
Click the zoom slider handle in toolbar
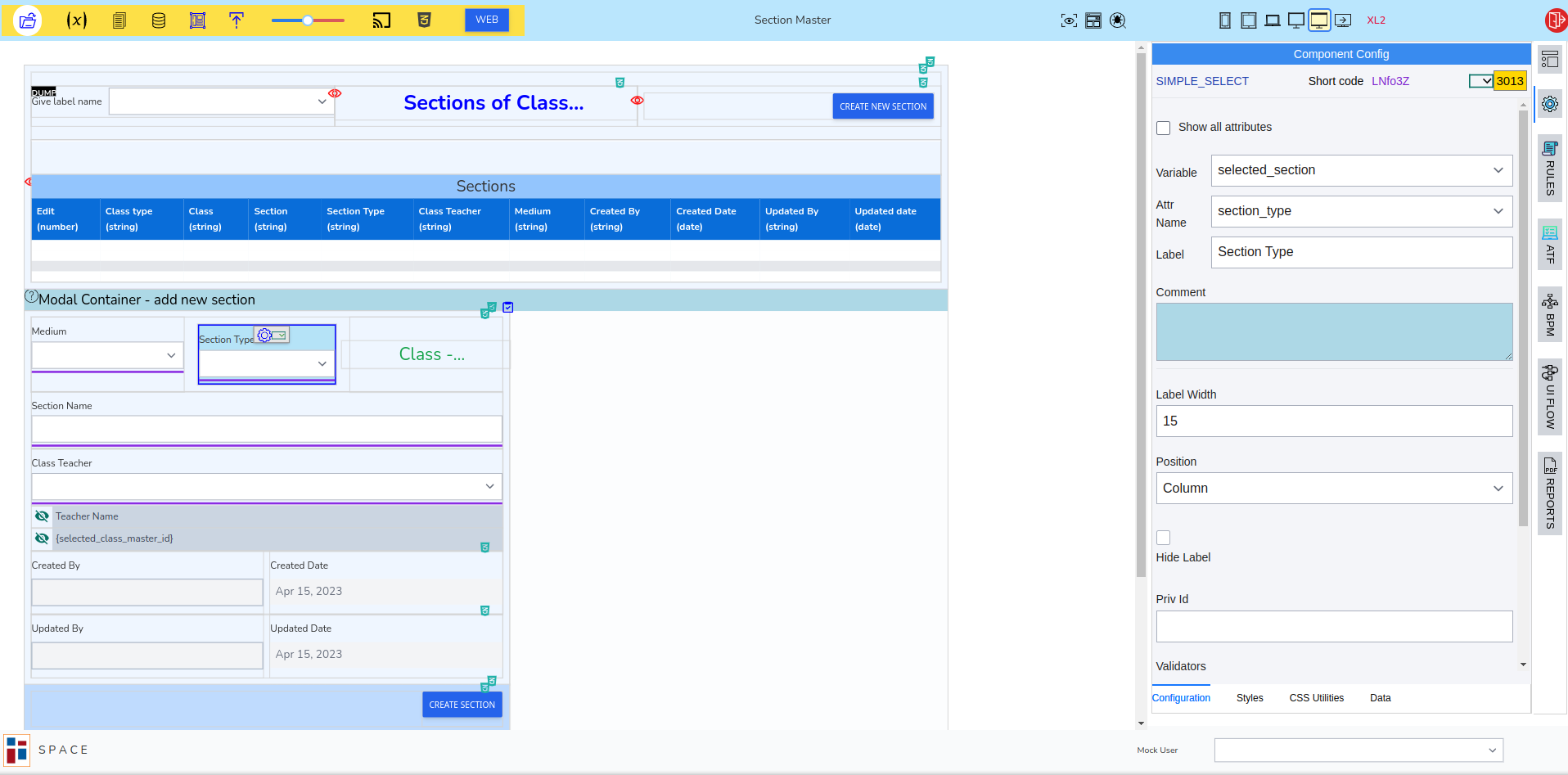tap(308, 20)
